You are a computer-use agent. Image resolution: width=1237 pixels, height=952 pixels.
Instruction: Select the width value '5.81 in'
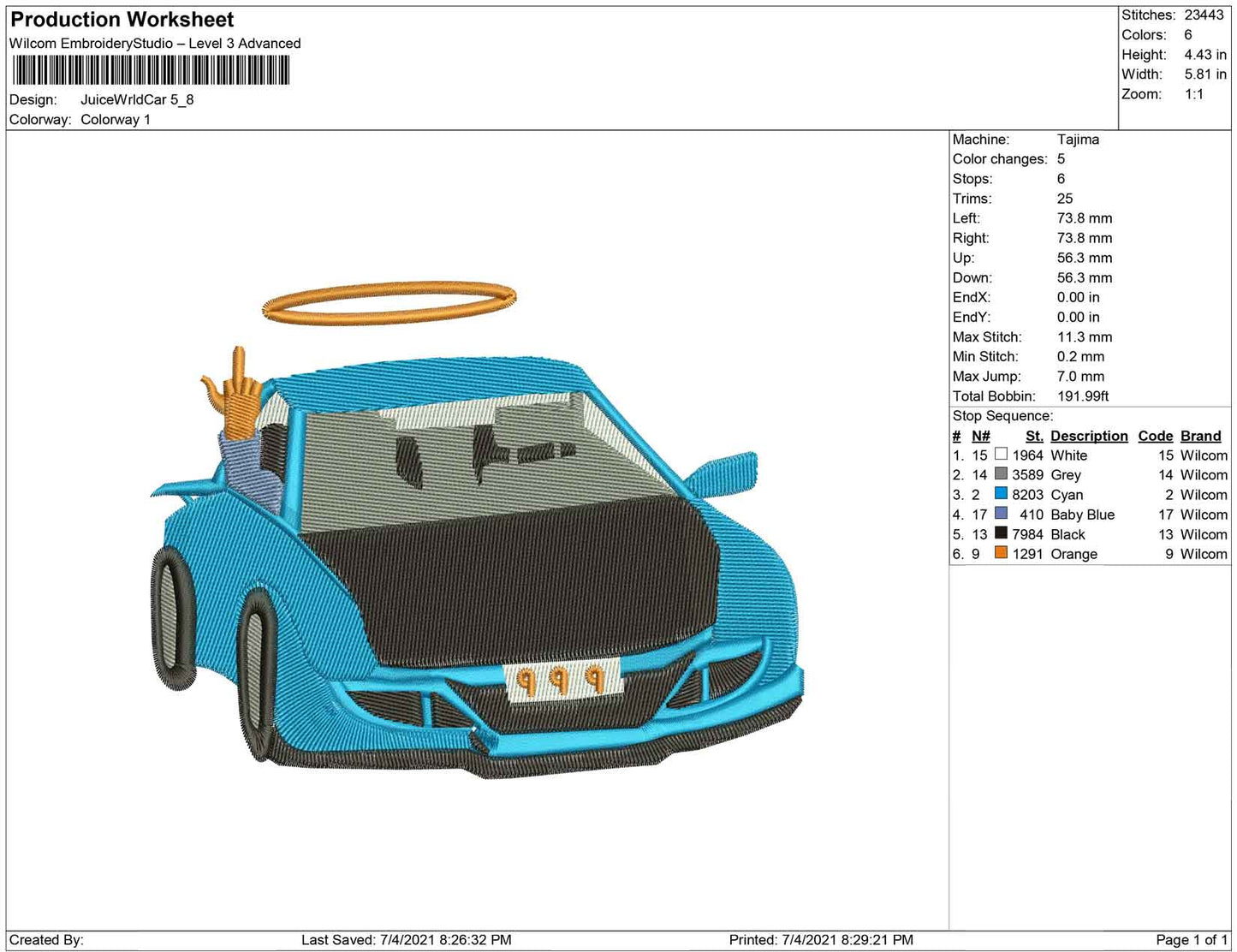tap(1205, 74)
